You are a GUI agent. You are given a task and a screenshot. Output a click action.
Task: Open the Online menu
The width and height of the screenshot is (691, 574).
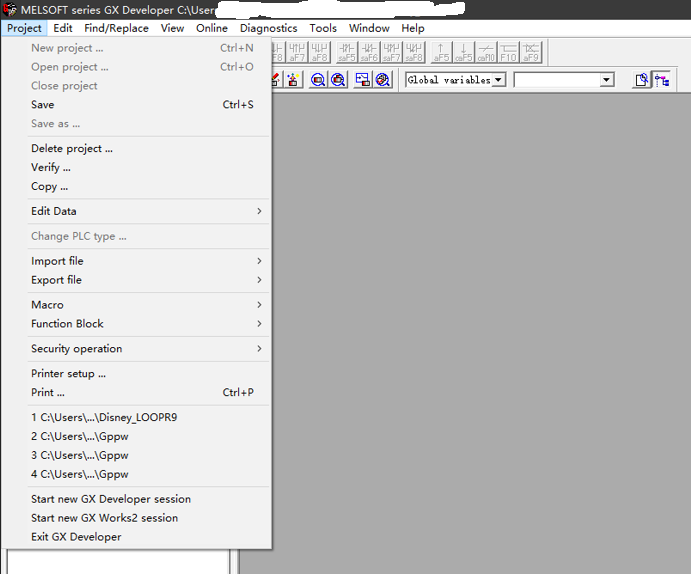pyautogui.click(x=212, y=28)
